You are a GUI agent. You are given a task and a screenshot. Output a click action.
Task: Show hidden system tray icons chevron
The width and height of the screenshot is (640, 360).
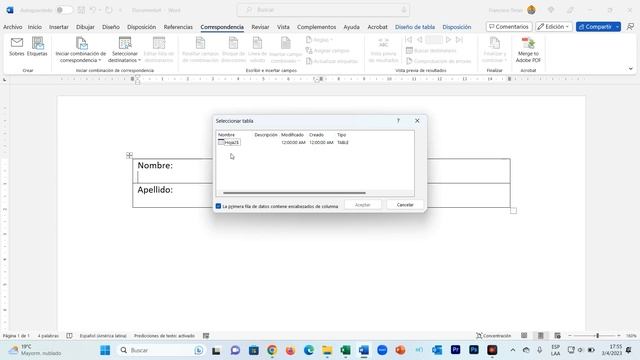[513, 350]
